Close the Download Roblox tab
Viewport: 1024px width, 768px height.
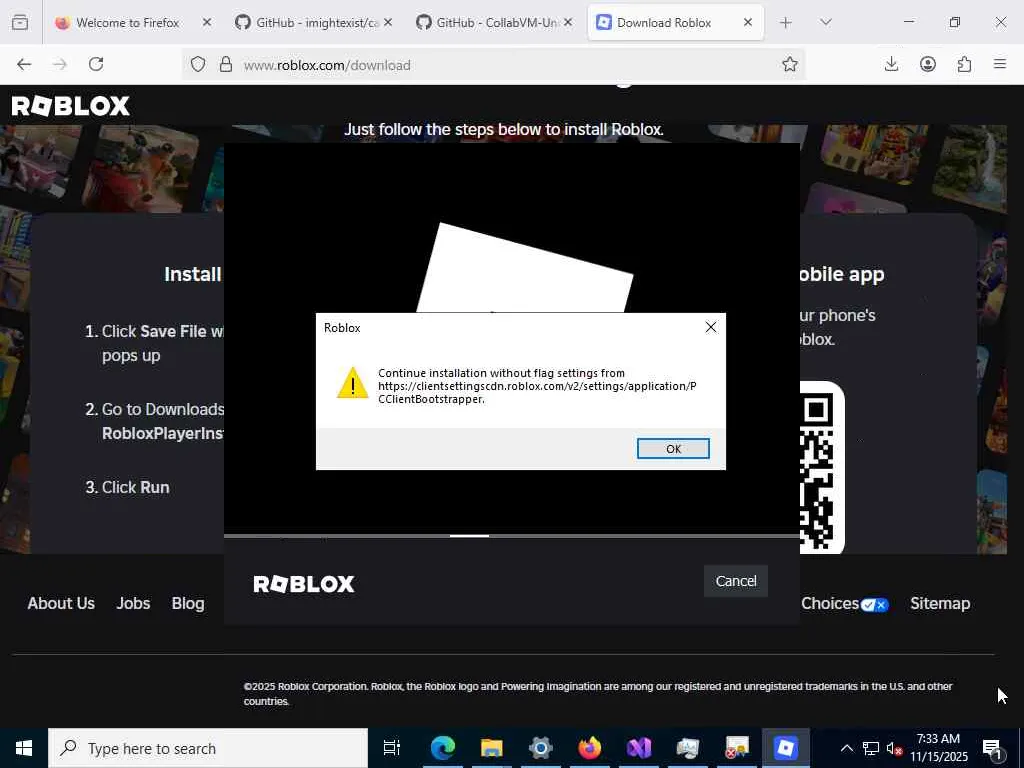(x=748, y=23)
